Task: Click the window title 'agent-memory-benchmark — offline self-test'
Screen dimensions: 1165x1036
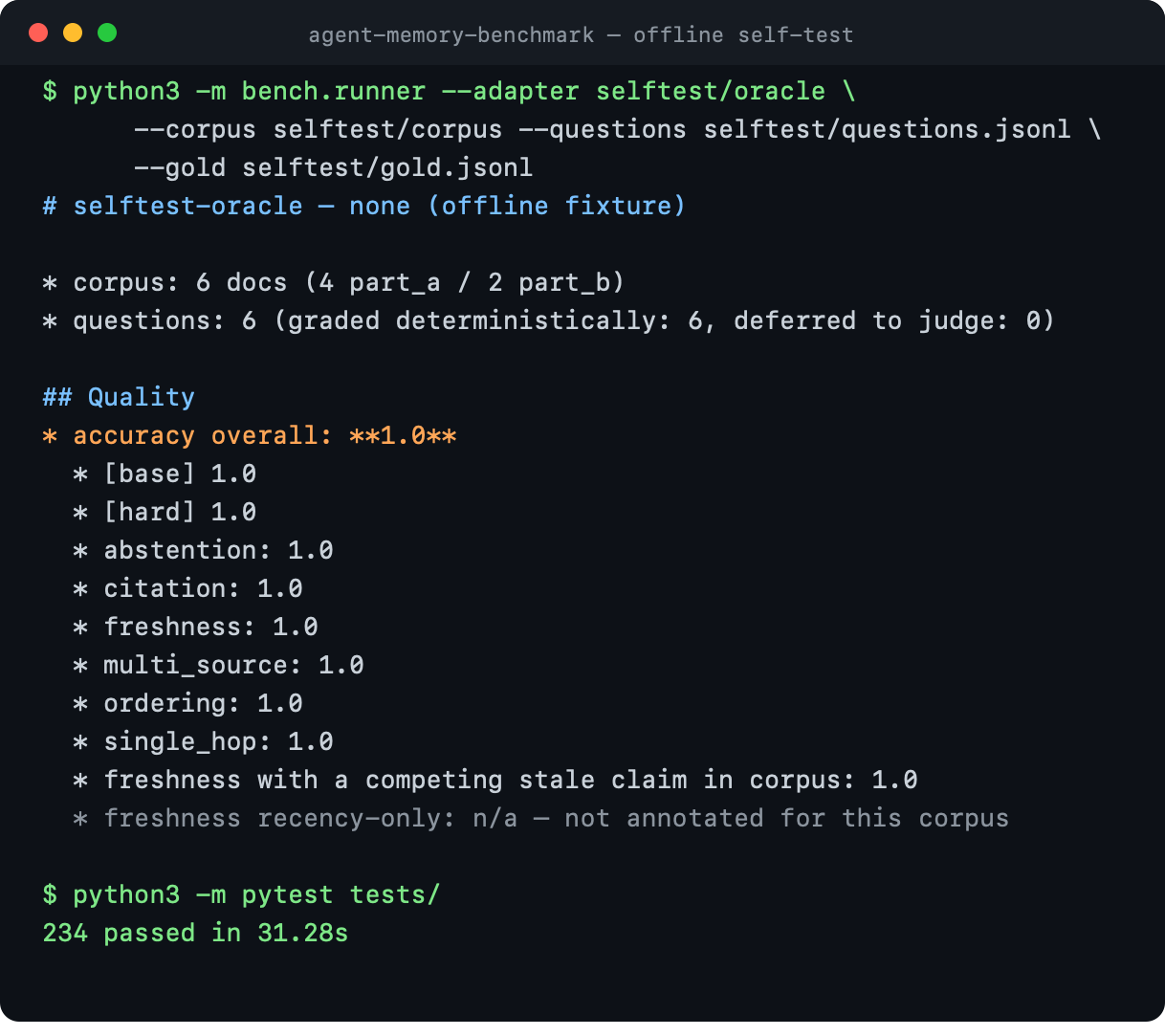Action: [581, 35]
